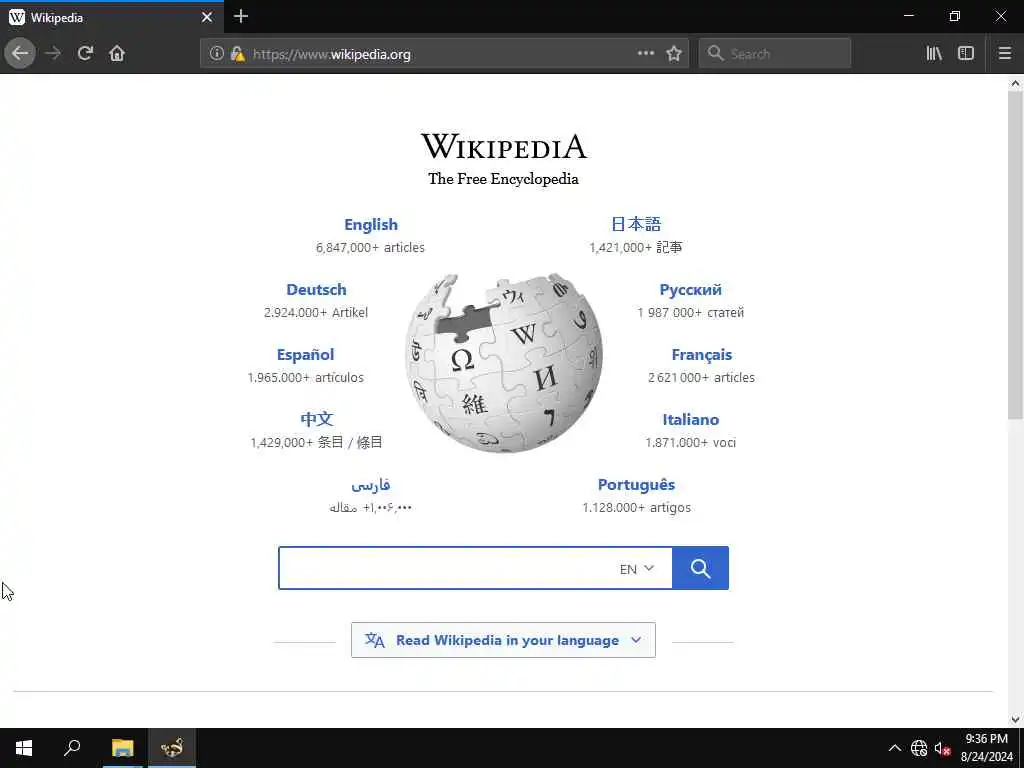The image size is (1024, 768).
Task: Open the 日本語 Wikipedia link
Action: coord(636,225)
